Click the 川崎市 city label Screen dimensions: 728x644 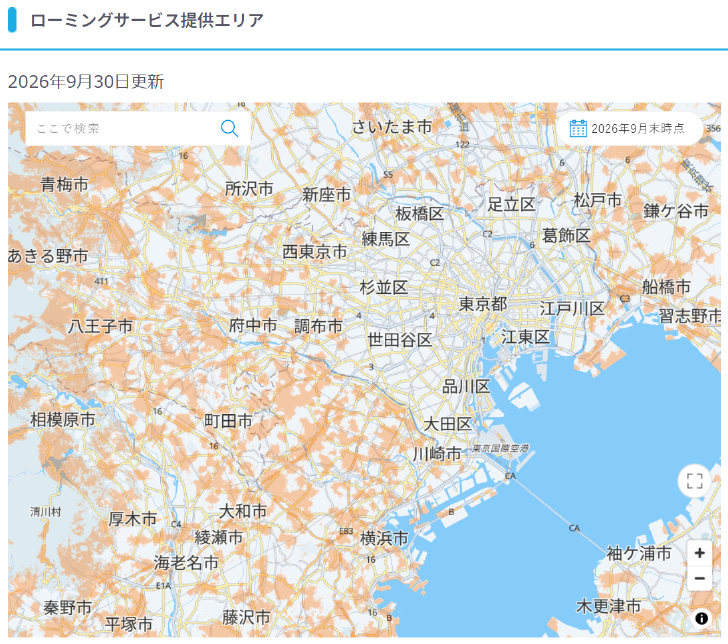click(437, 454)
